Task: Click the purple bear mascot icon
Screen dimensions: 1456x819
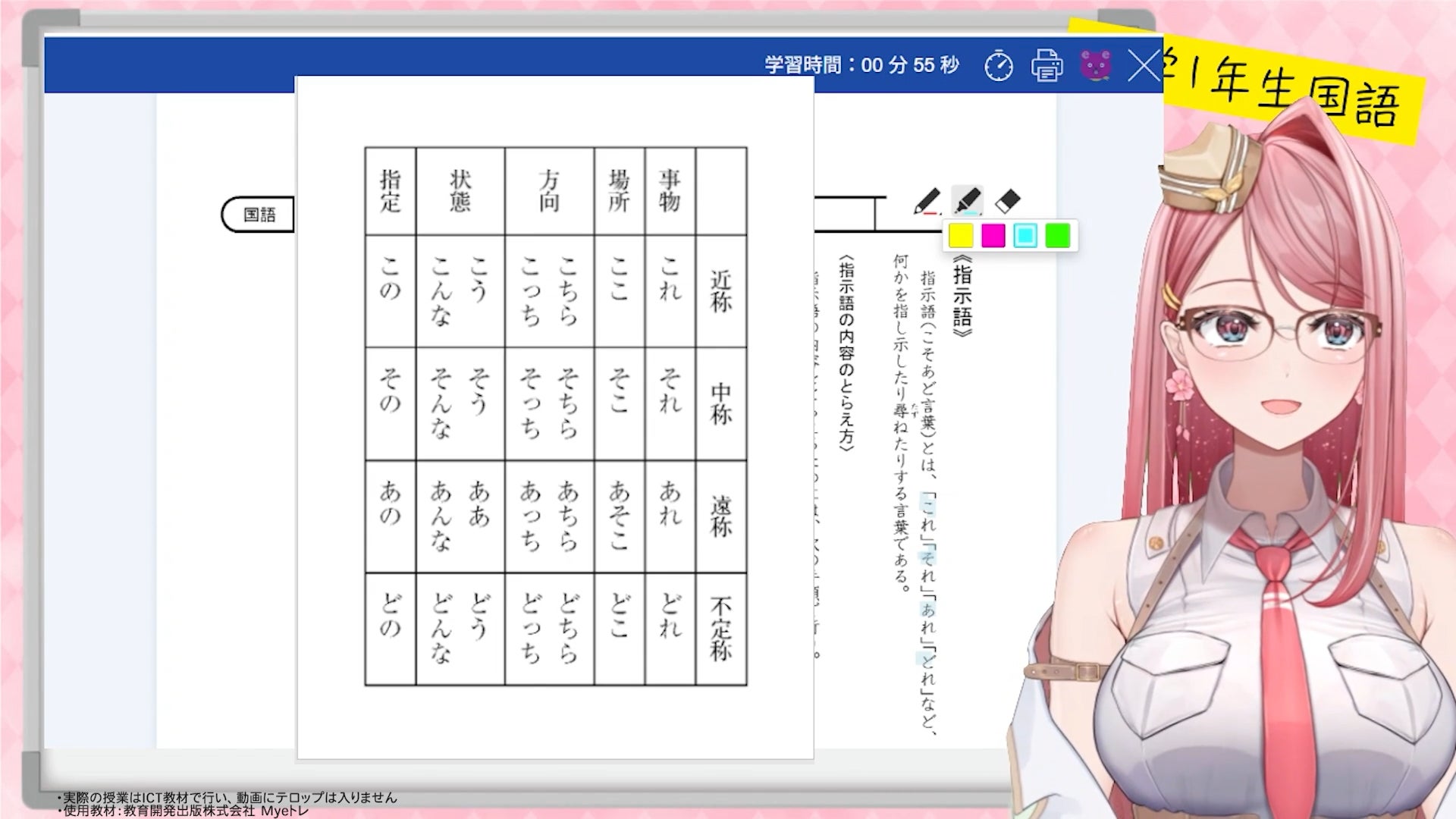Action: 1095,66
